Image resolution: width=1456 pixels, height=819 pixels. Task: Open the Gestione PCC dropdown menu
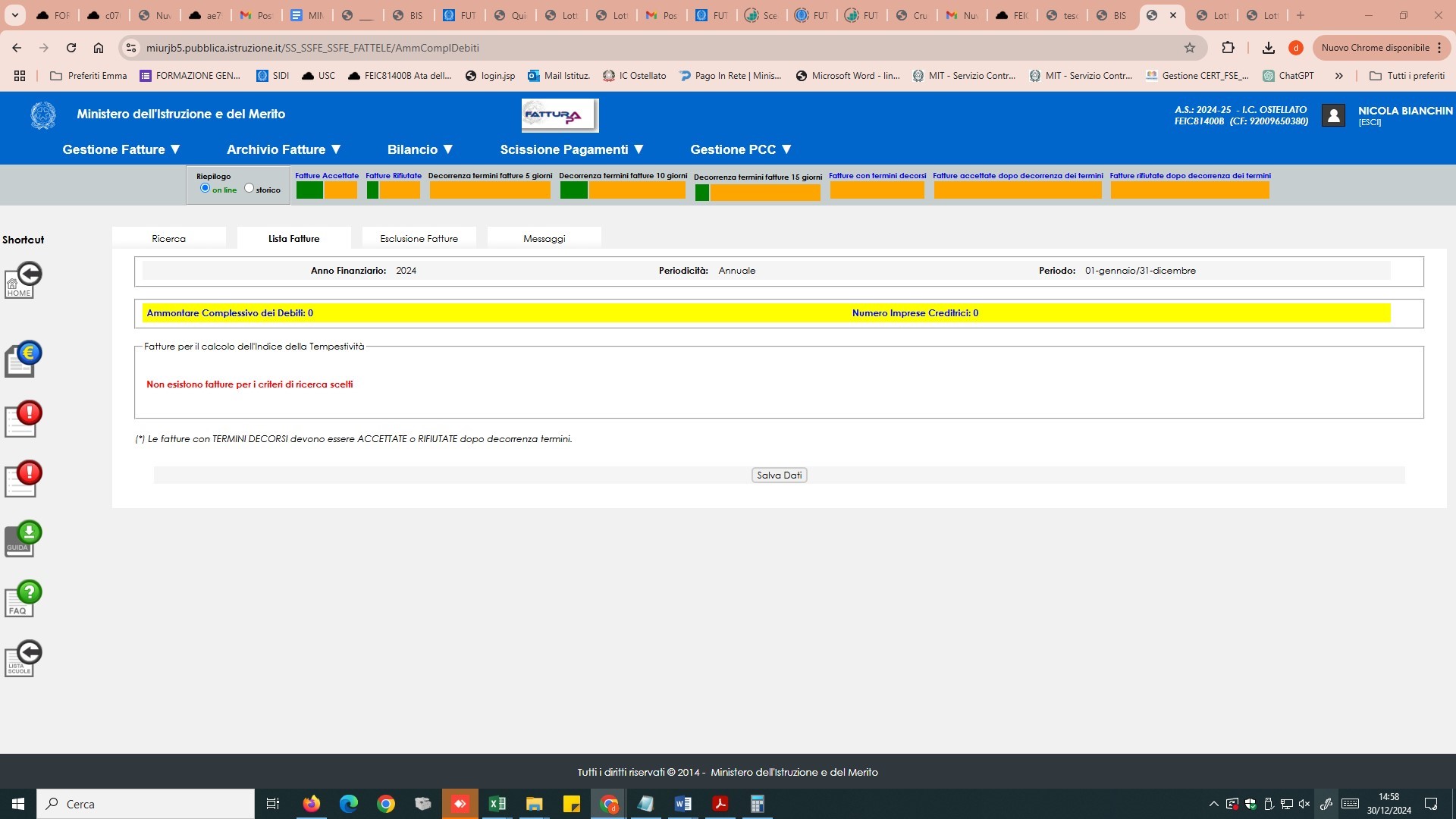click(x=740, y=149)
